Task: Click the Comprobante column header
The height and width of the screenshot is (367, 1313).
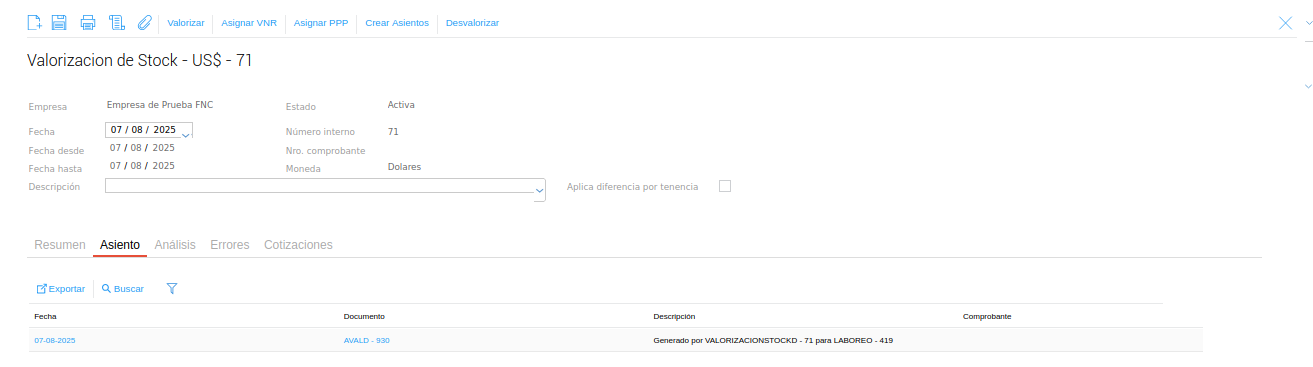Action: (x=987, y=316)
